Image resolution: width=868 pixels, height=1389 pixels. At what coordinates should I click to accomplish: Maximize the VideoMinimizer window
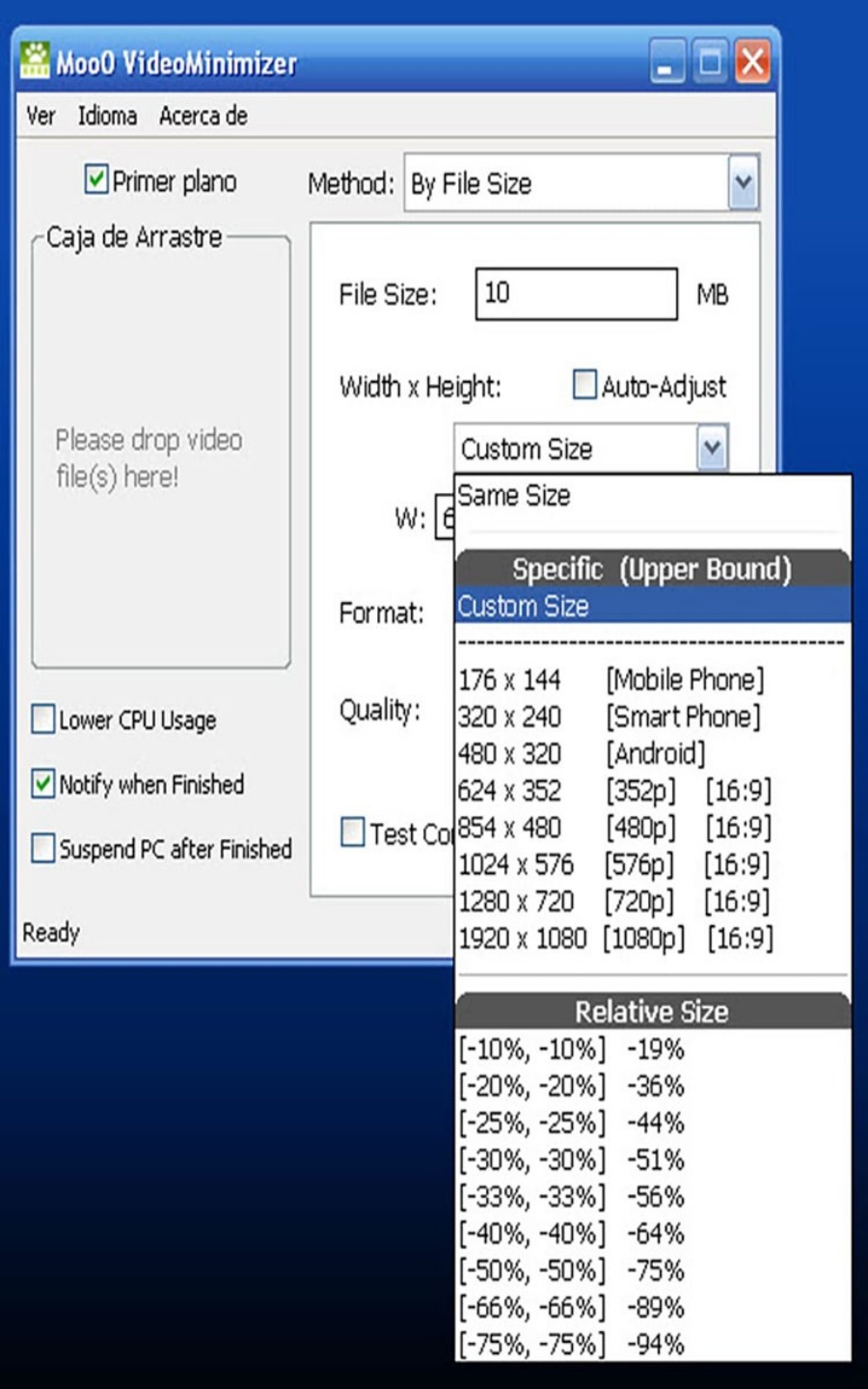pos(710,63)
